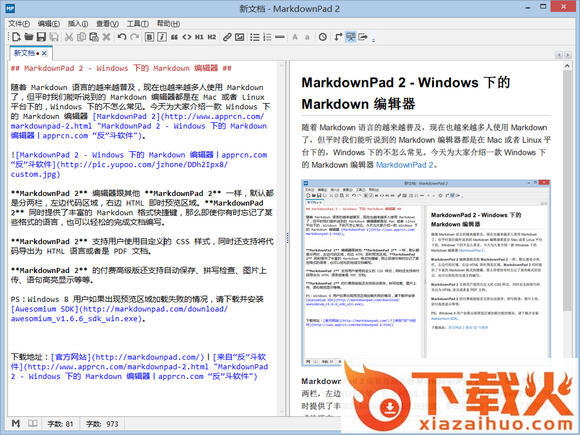580x435 pixels.
Task: Open a file using the folder icon
Action: point(29,37)
